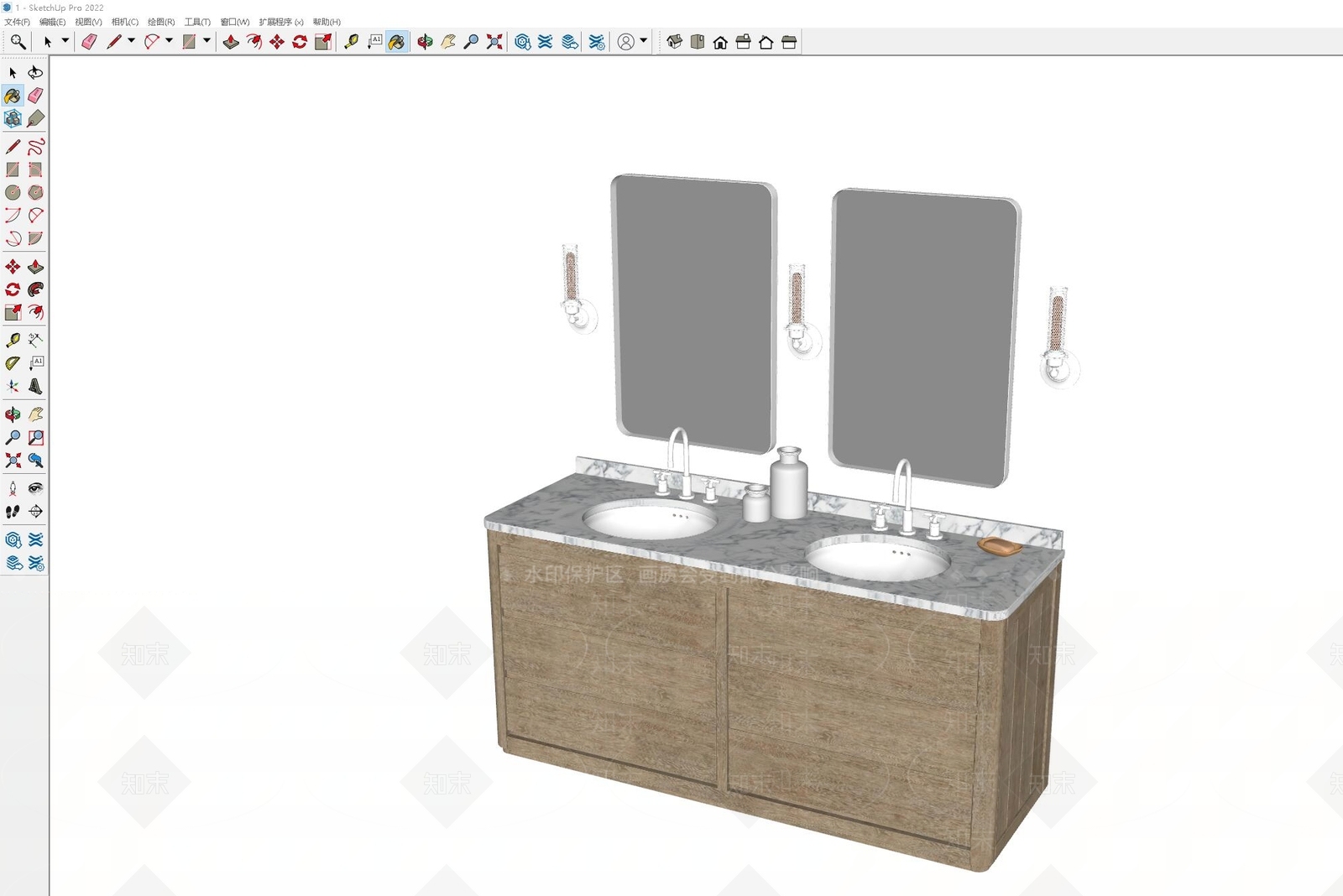Select the Follow Me tool
This screenshot has width=1343, height=896.
tap(35, 289)
